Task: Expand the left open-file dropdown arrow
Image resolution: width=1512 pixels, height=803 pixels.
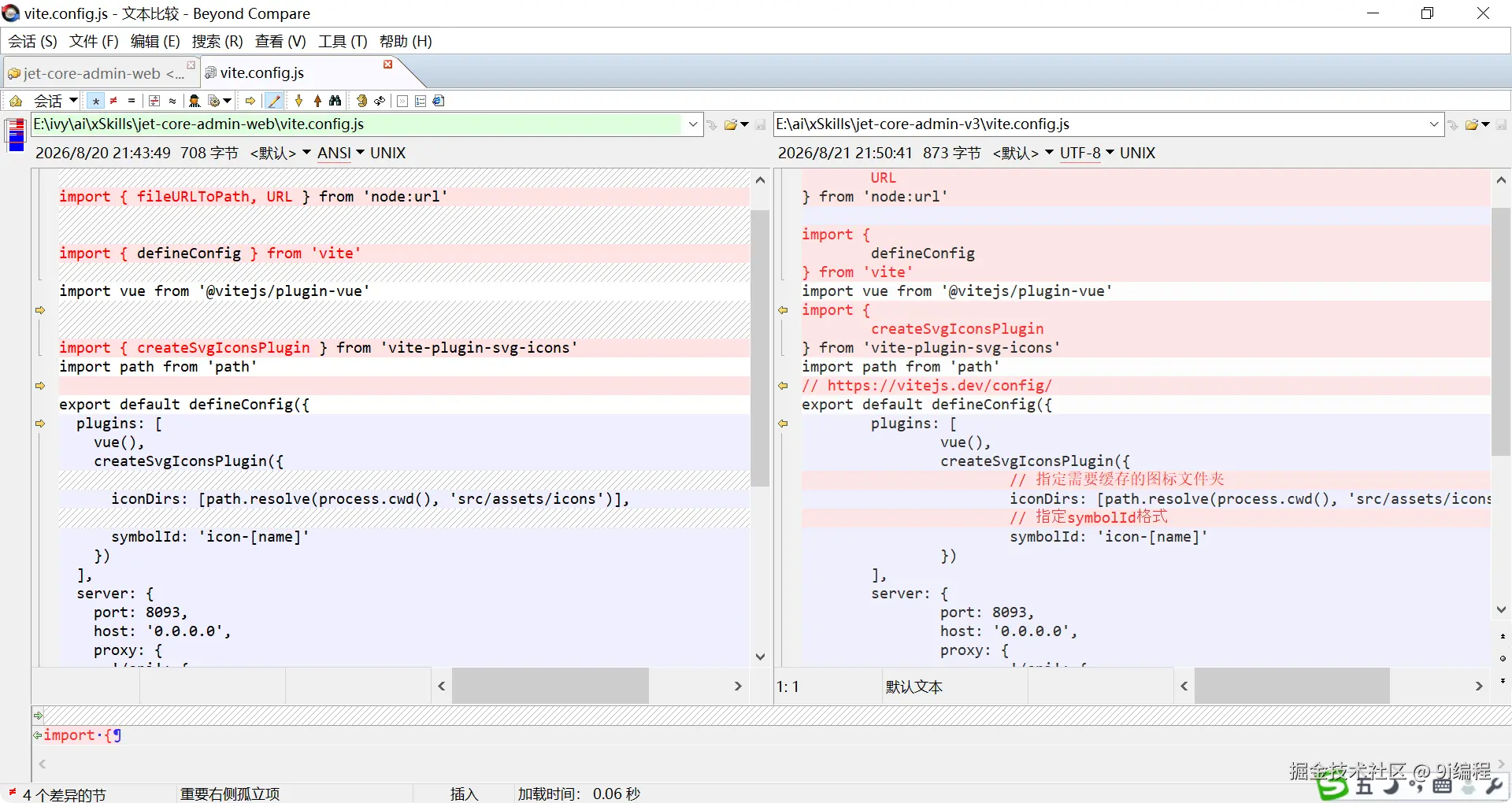Action: 744,124
